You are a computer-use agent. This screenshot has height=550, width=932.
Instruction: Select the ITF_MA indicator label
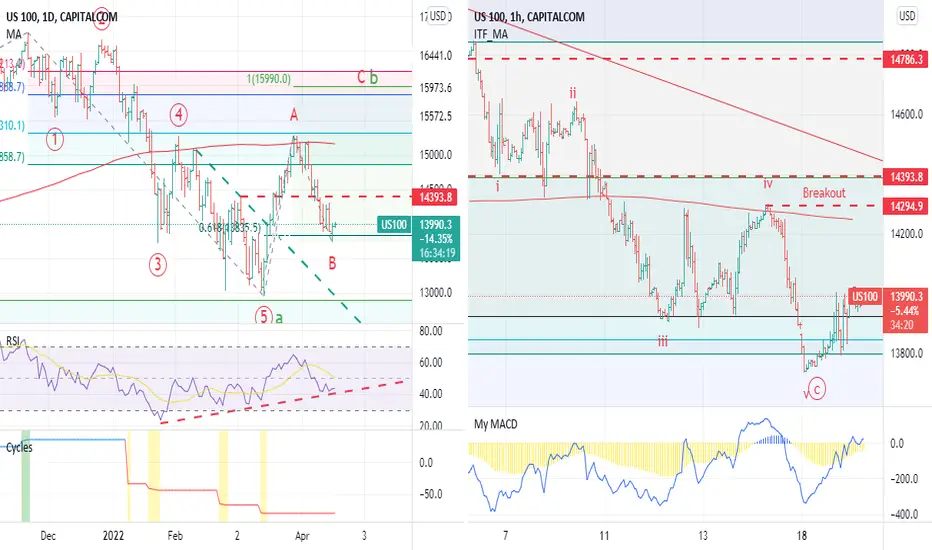(491, 34)
